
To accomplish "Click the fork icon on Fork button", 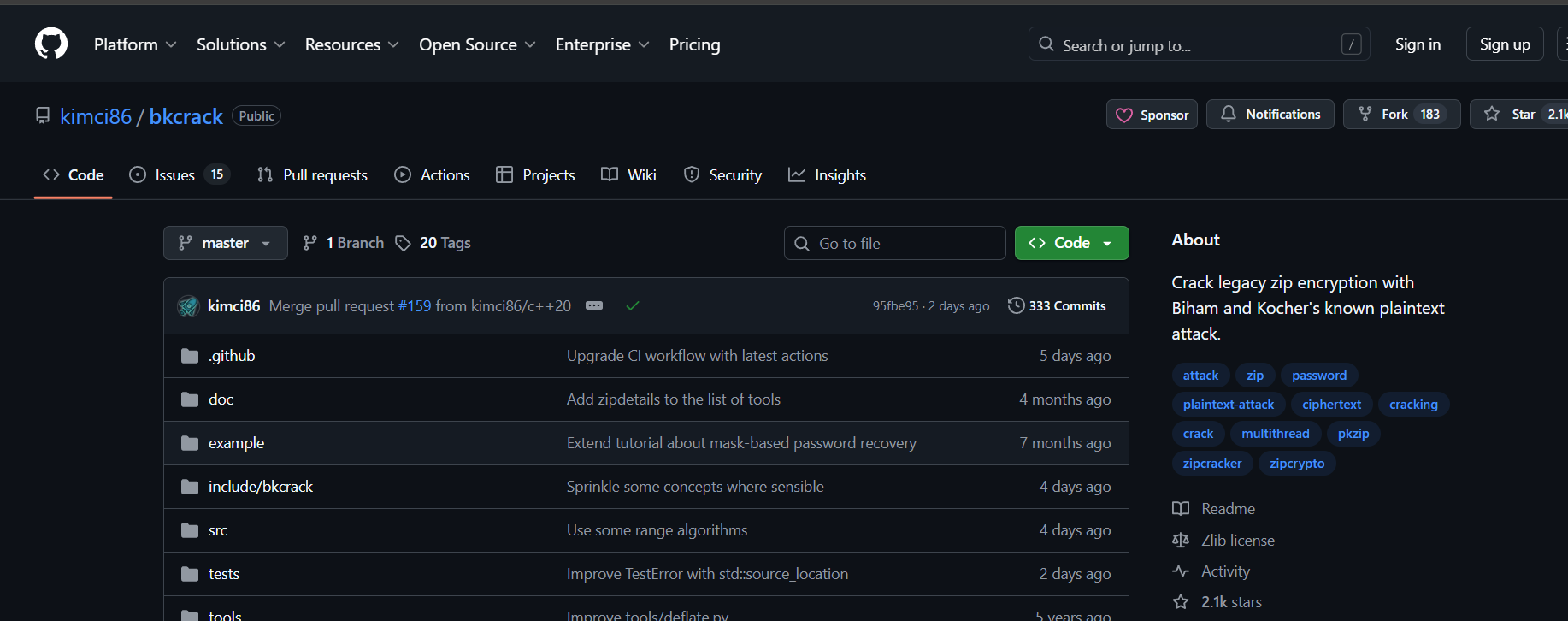I will pos(1365,114).
